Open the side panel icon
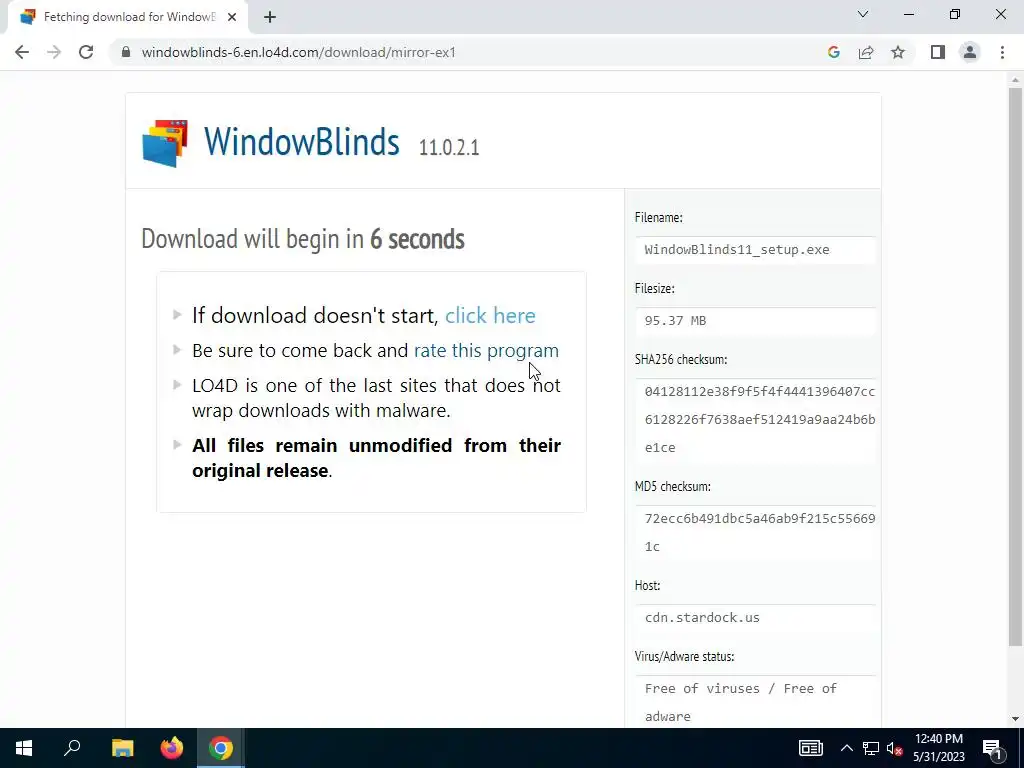 coord(938,52)
